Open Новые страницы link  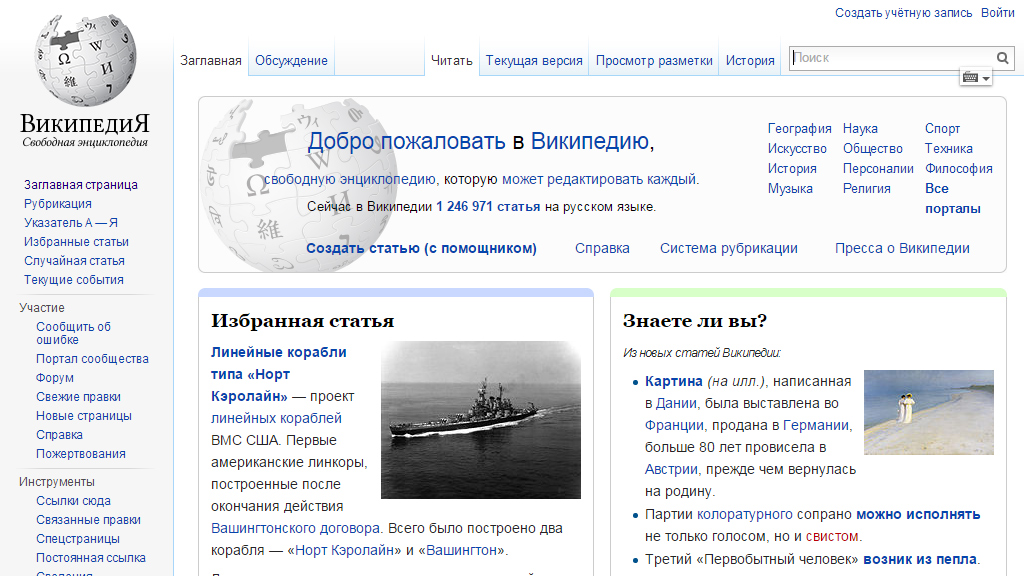click(x=84, y=415)
